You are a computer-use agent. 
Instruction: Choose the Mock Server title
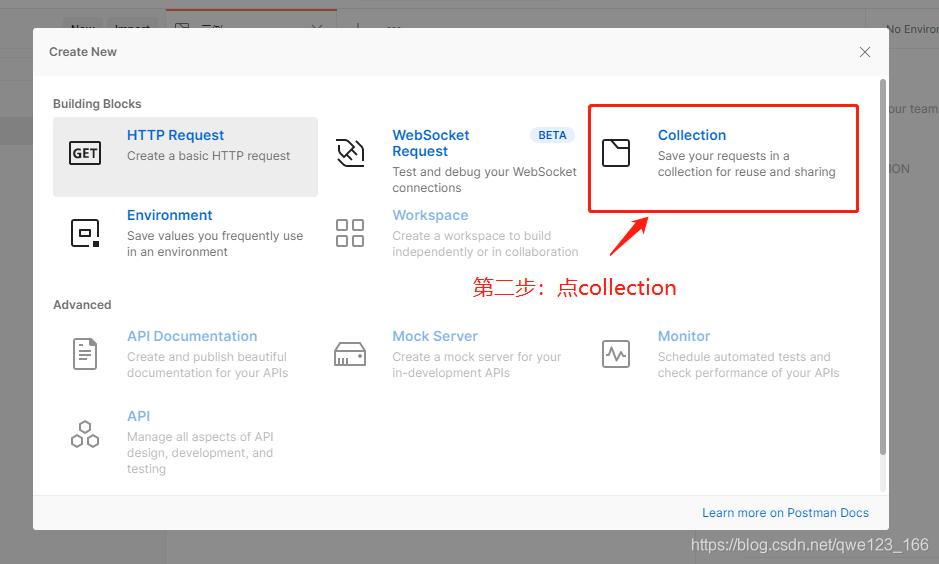435,336
